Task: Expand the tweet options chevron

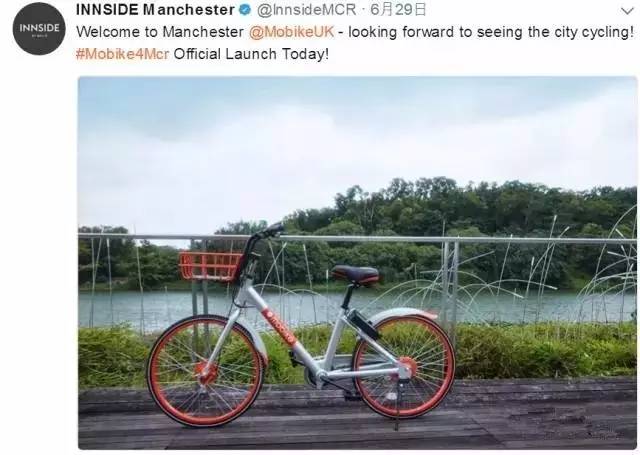Action: click(627, 11)
